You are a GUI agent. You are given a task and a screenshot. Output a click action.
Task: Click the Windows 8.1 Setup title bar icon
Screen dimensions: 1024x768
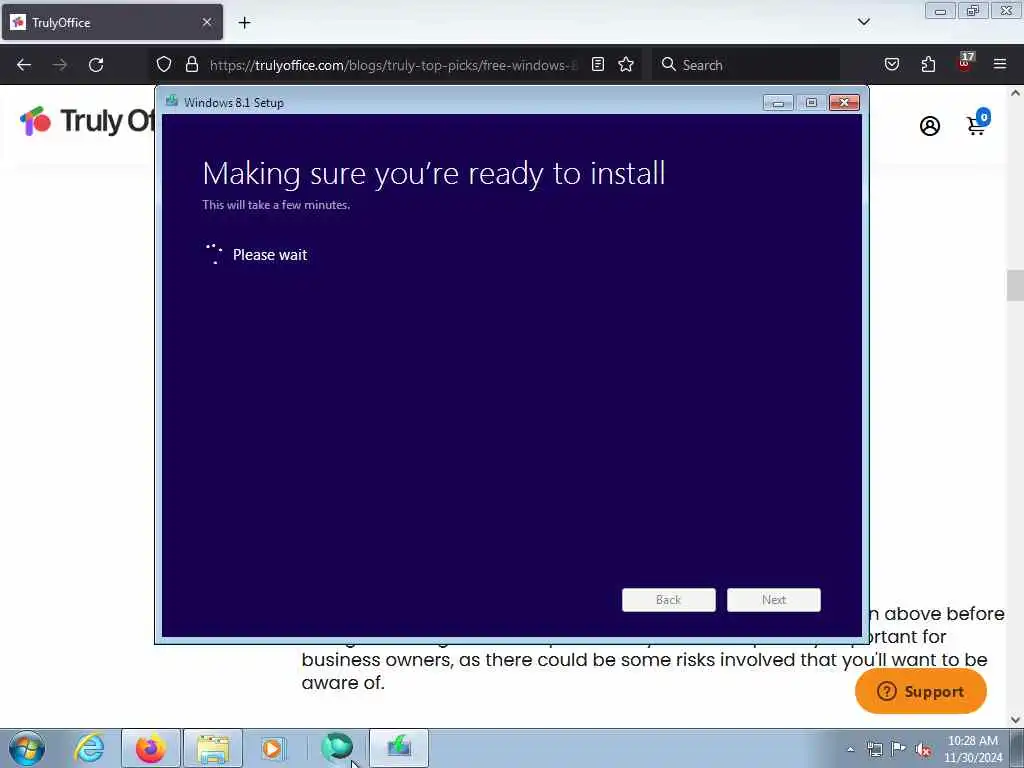coord(172,101)
